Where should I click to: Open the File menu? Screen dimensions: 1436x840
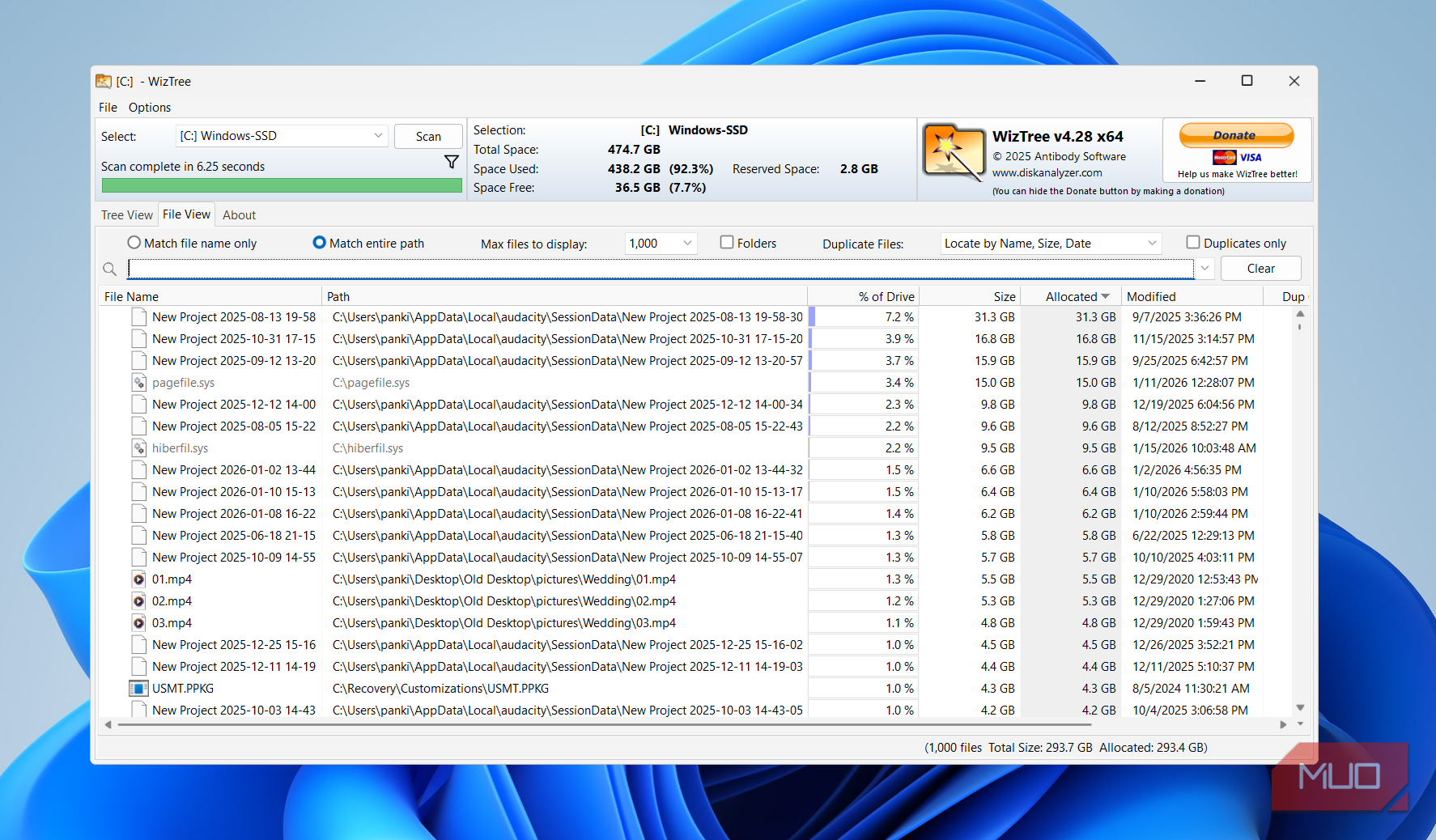click(108, 108)
